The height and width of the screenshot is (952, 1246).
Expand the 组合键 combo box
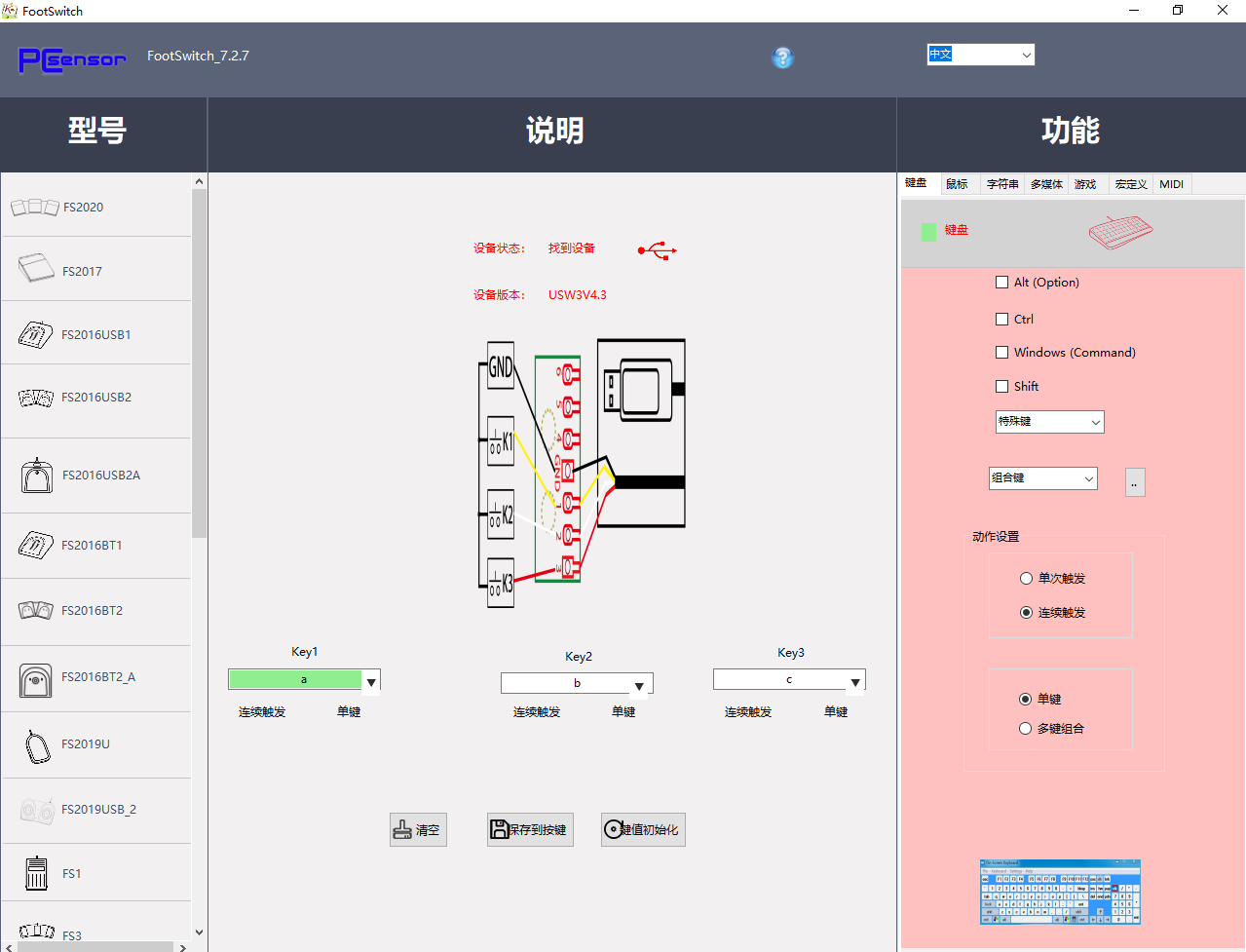[x=1042, y=478]
